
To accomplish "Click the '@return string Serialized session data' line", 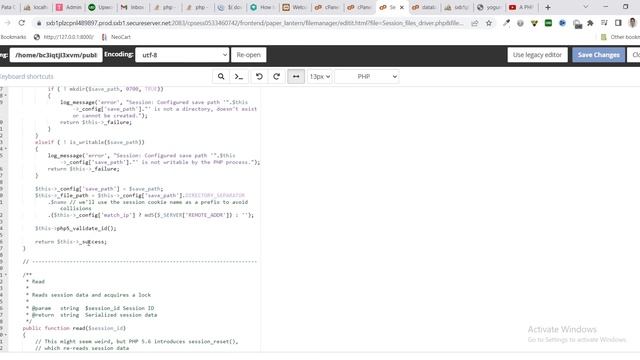I will [94, 315].
